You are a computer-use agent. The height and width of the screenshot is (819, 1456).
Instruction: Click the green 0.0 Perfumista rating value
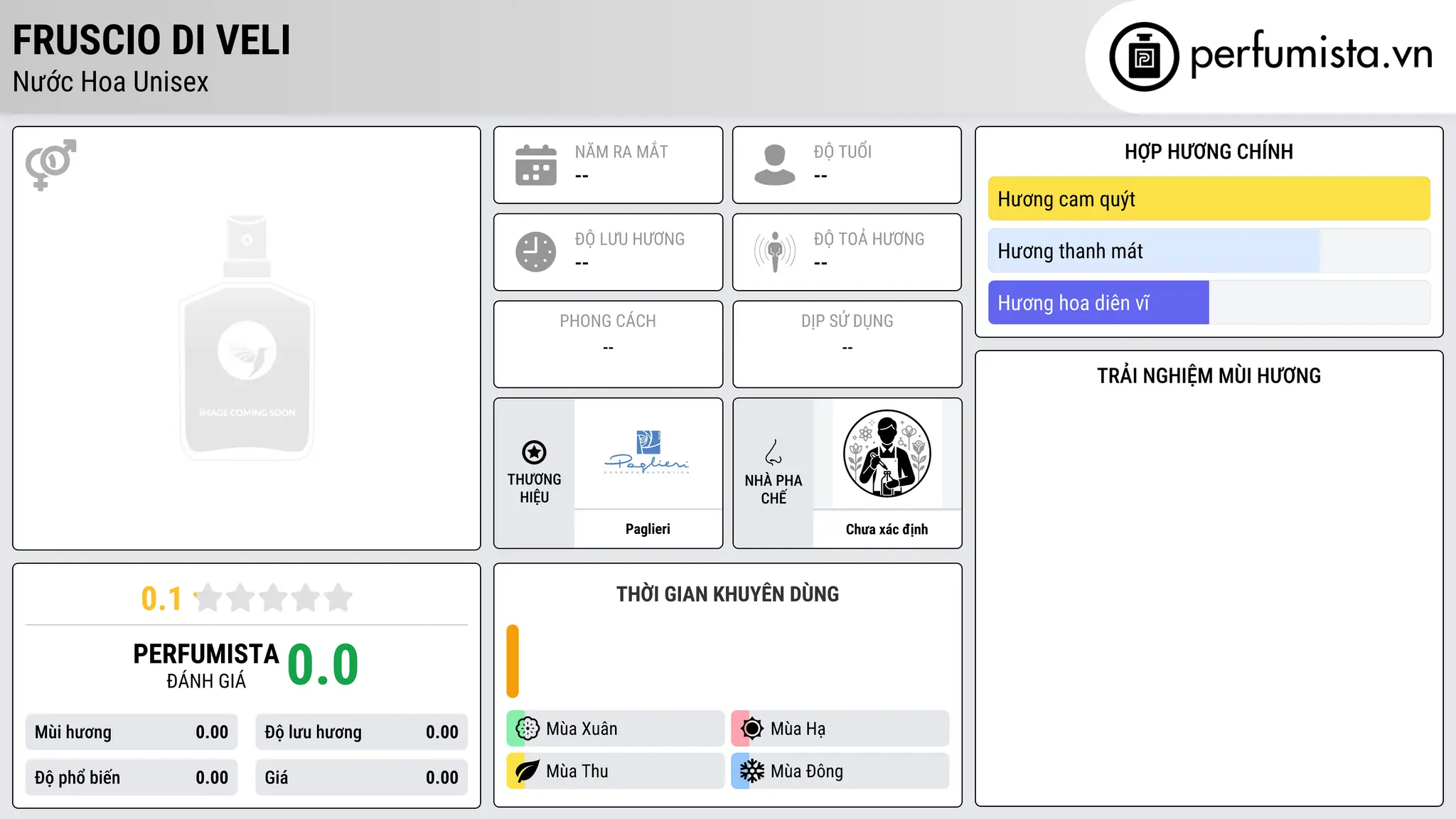(323, 665)
